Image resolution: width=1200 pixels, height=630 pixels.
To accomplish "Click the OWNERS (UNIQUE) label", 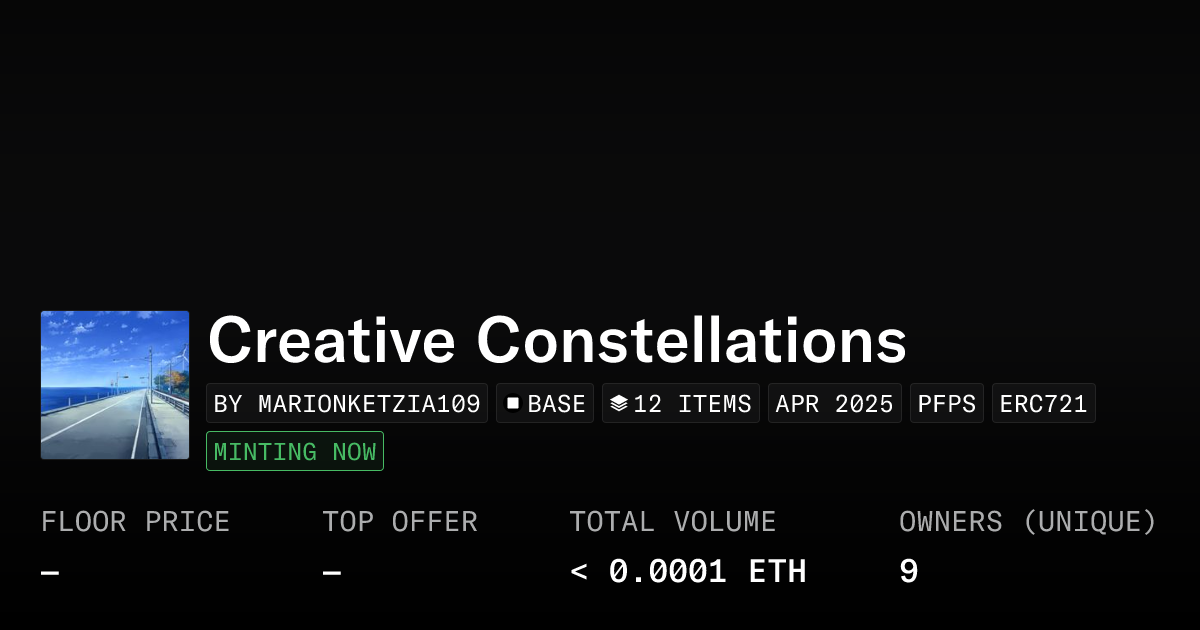I will pos(1027,521).
